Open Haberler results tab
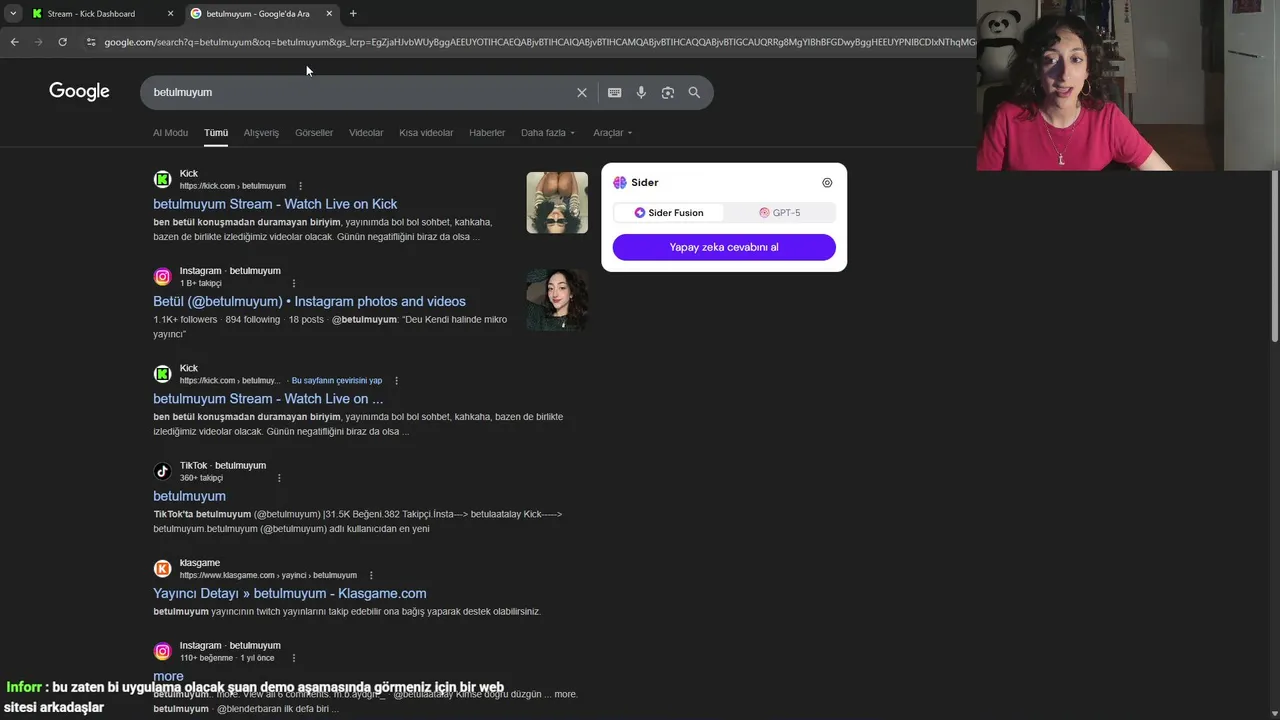The width and height of the screenshot is (1280, 720). pyautogui.click(x=487, y=133)
